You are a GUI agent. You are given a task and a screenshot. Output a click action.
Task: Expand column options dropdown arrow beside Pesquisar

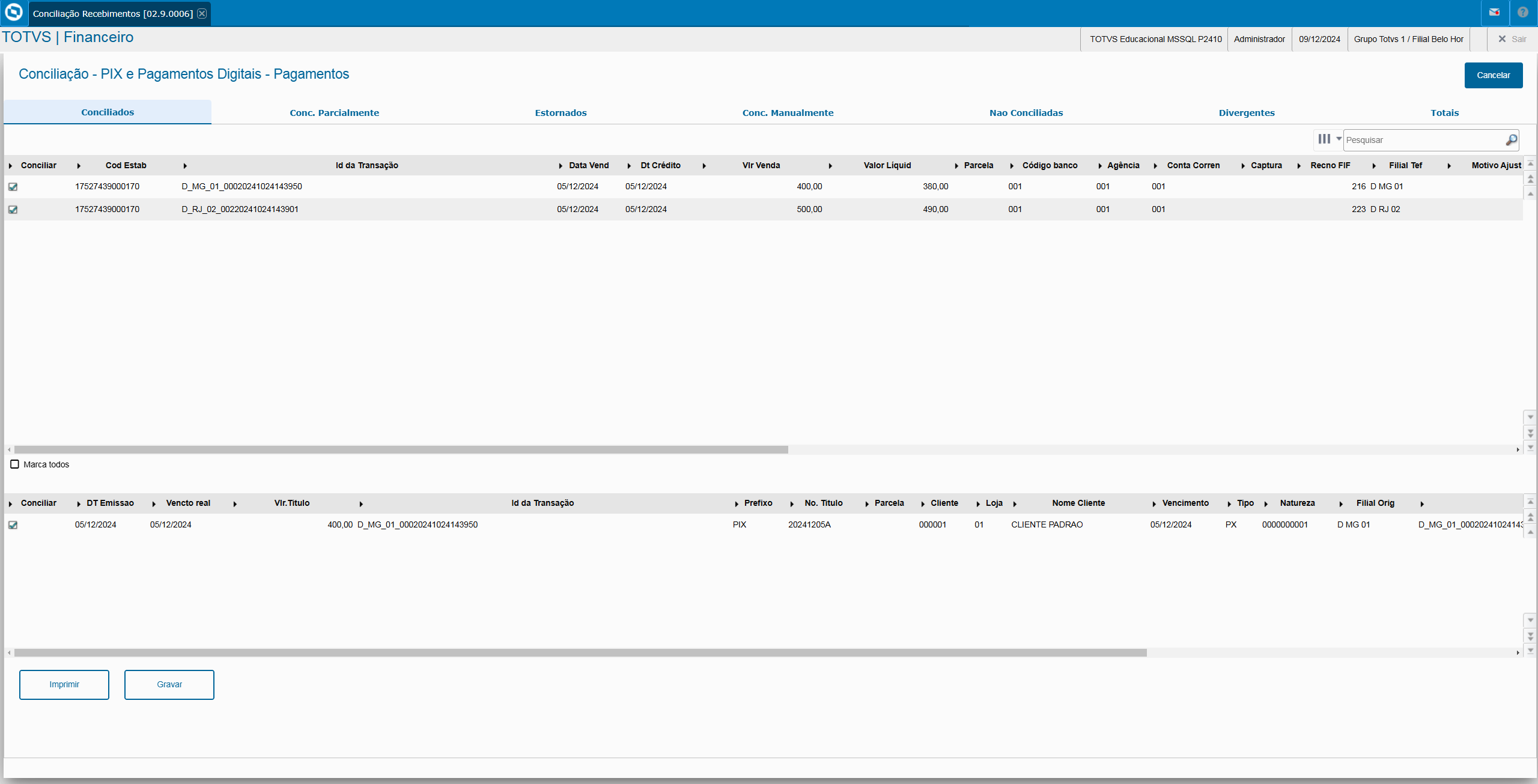[1339, 139]
